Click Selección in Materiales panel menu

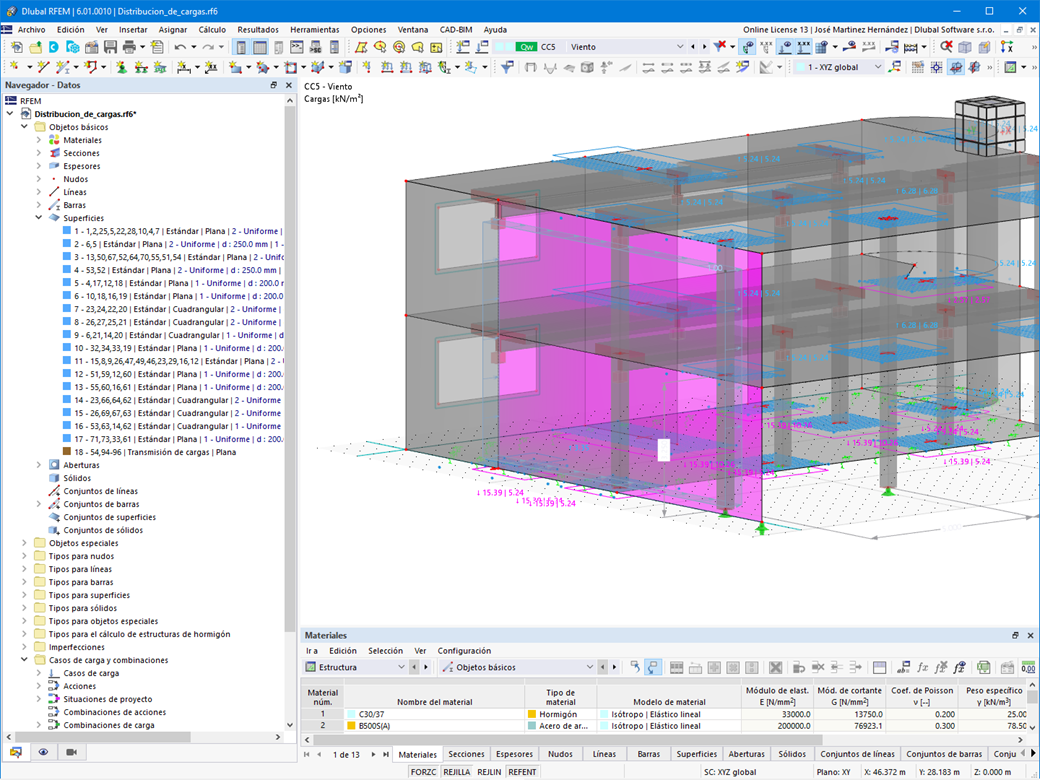[385, 651]
